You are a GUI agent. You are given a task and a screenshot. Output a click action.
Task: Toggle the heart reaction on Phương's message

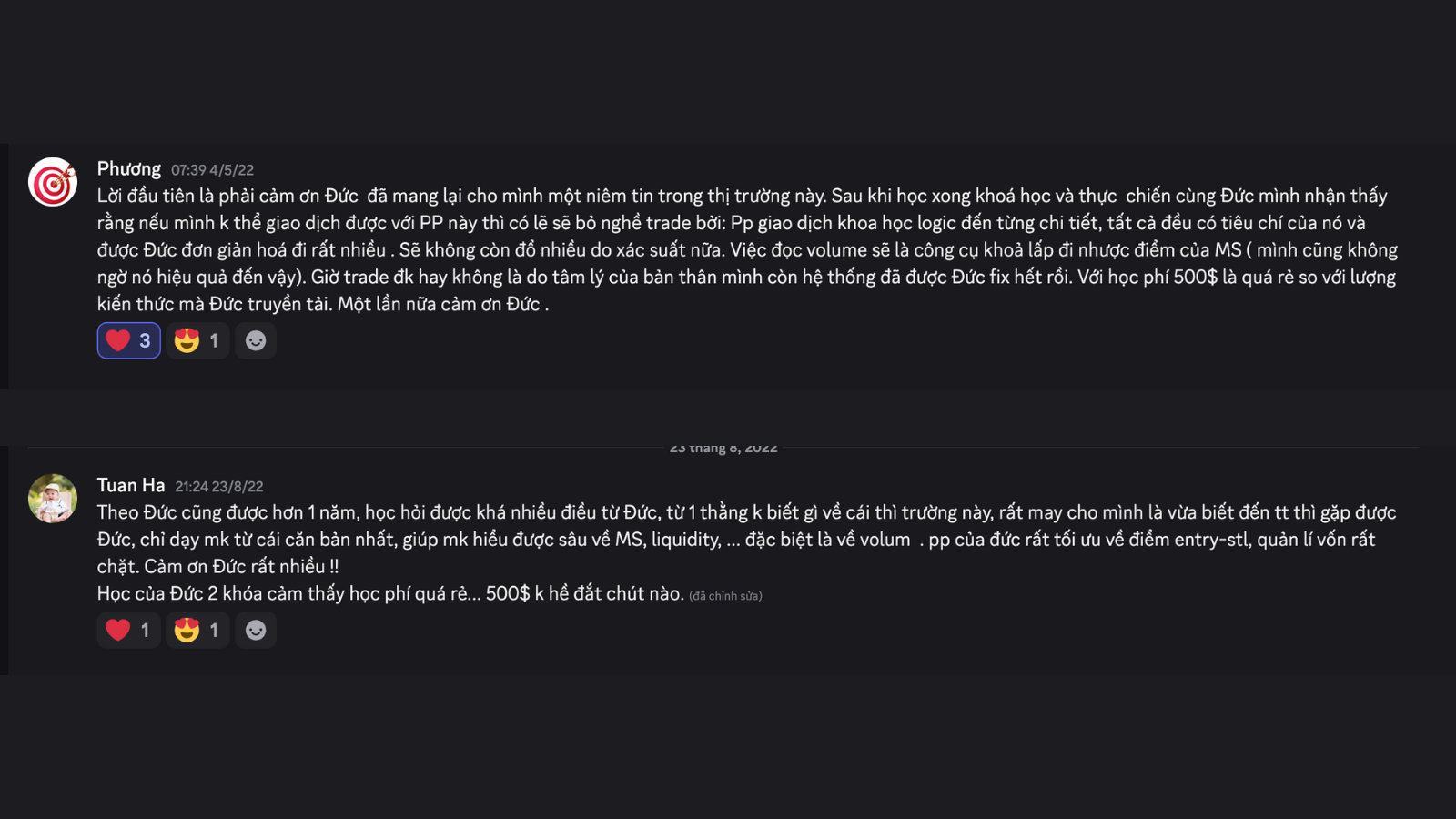[x=129, y=340]
